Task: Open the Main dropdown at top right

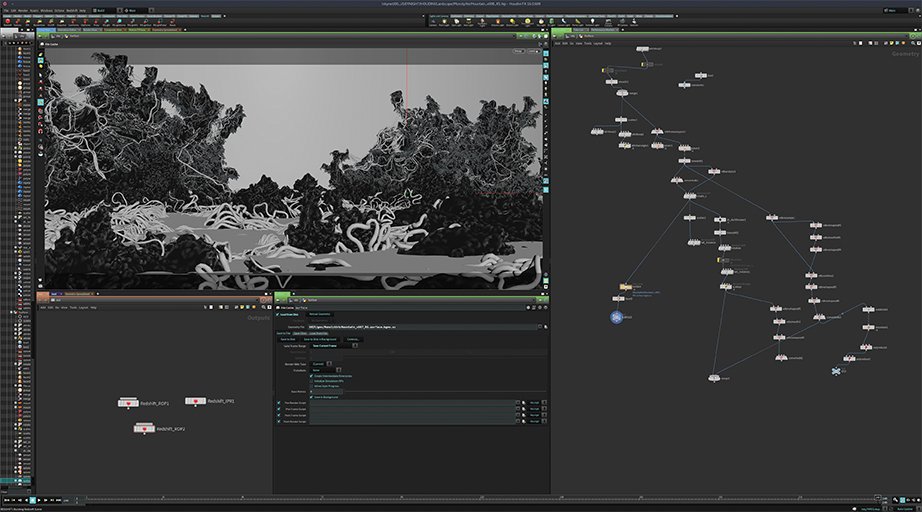Action: [x=900, y=10]
